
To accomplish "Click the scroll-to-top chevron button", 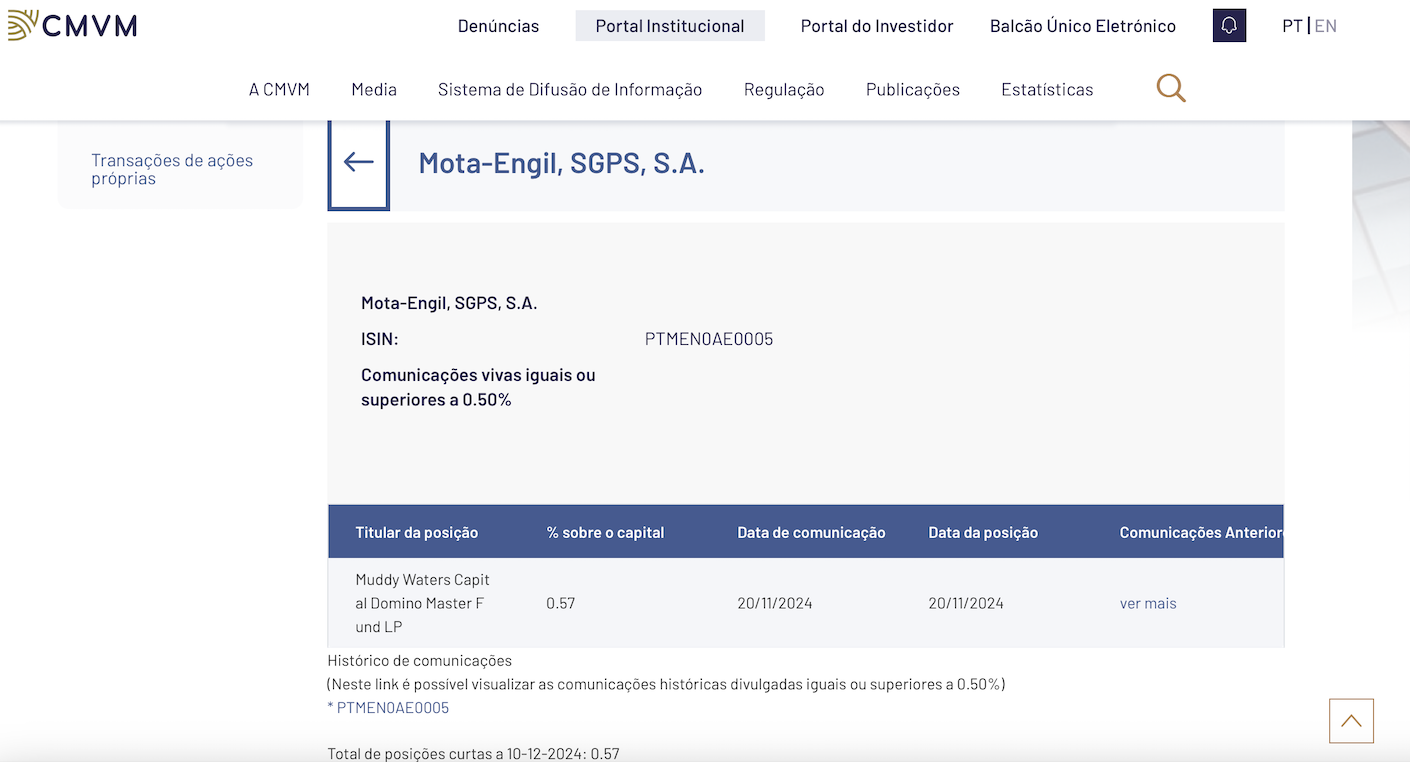I will (x=1351, y=721).
